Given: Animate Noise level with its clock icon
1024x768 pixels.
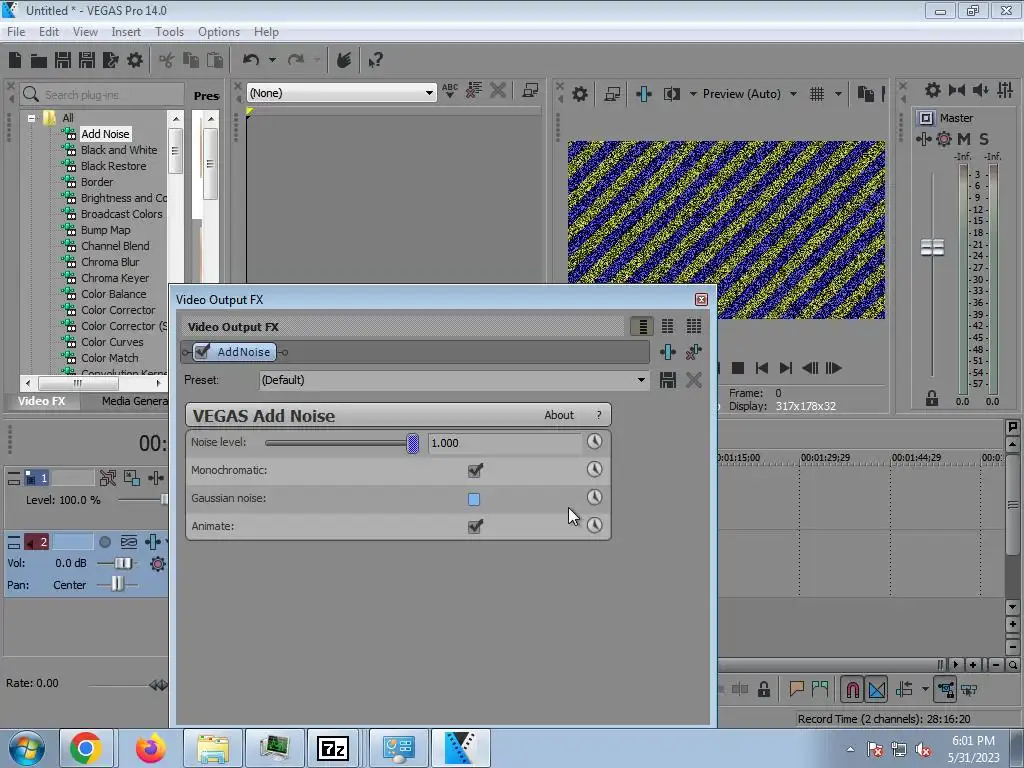Looking at the screenshot, I should (594, 441).
